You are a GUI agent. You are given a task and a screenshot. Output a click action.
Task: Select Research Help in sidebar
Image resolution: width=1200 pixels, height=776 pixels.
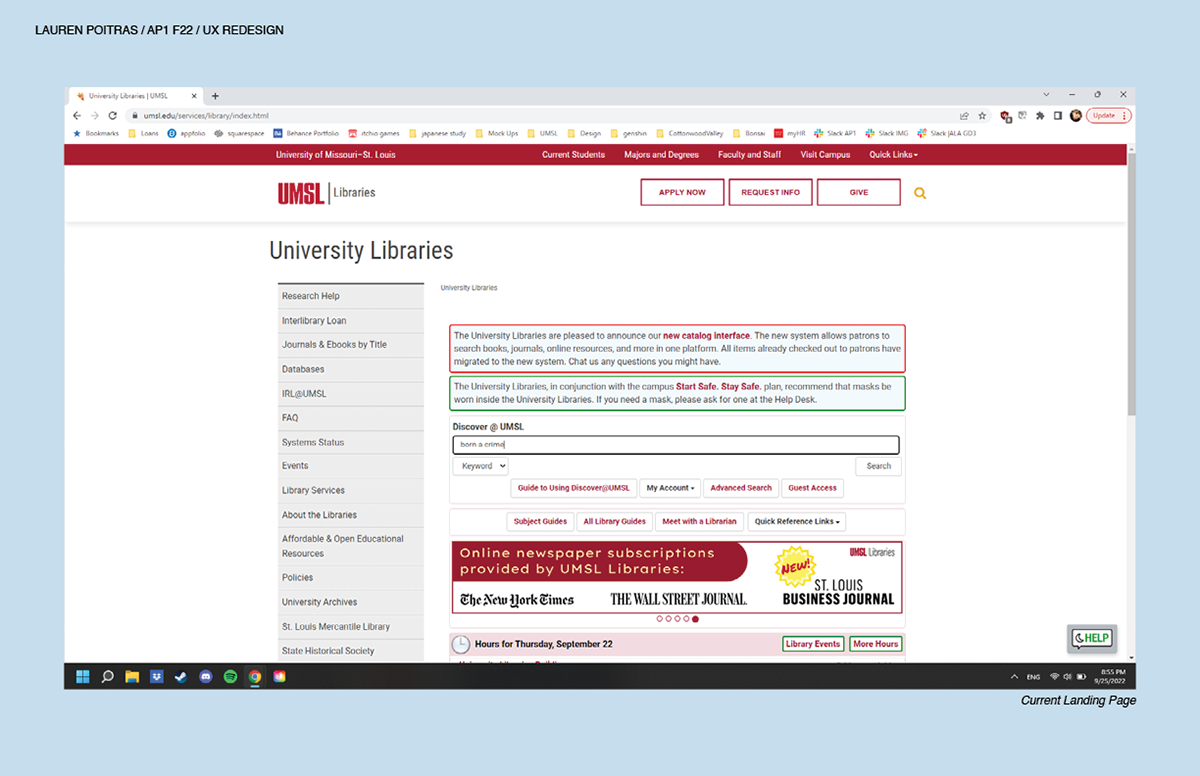[351, 296]
